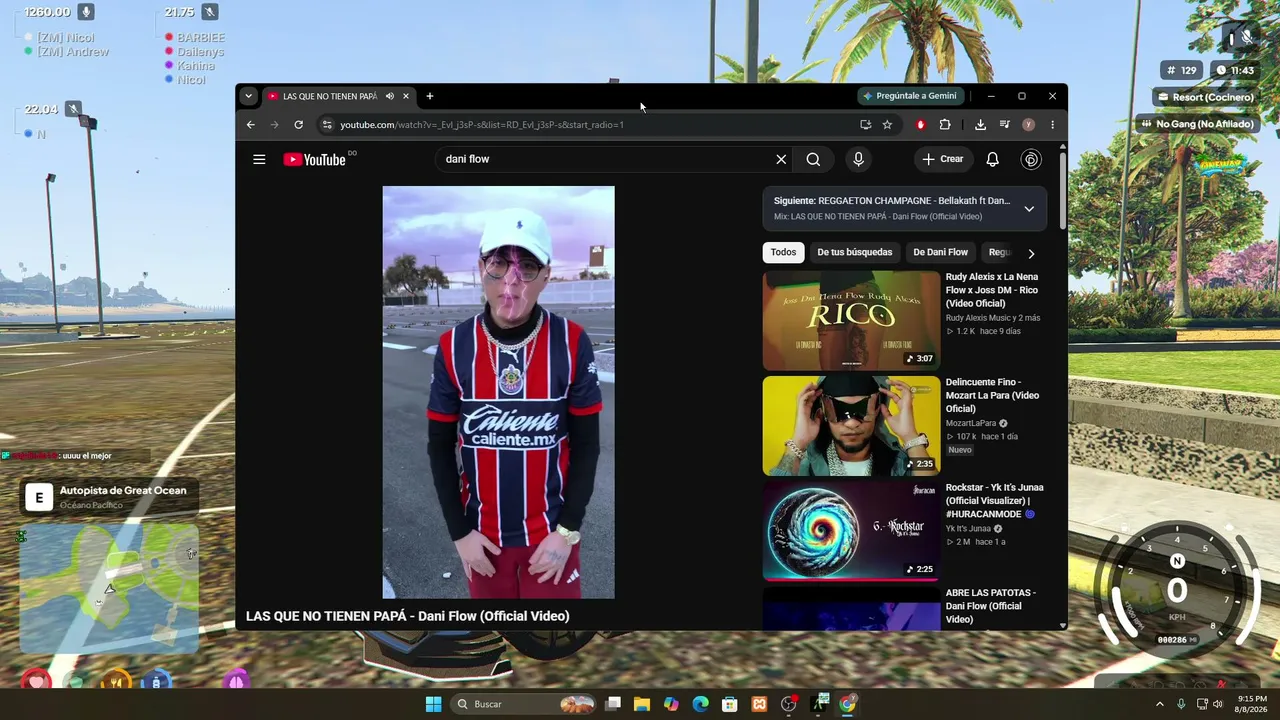Open the Windows Start menu
The width and height of the screenshot is (1280, 720).
pos(433,704)
